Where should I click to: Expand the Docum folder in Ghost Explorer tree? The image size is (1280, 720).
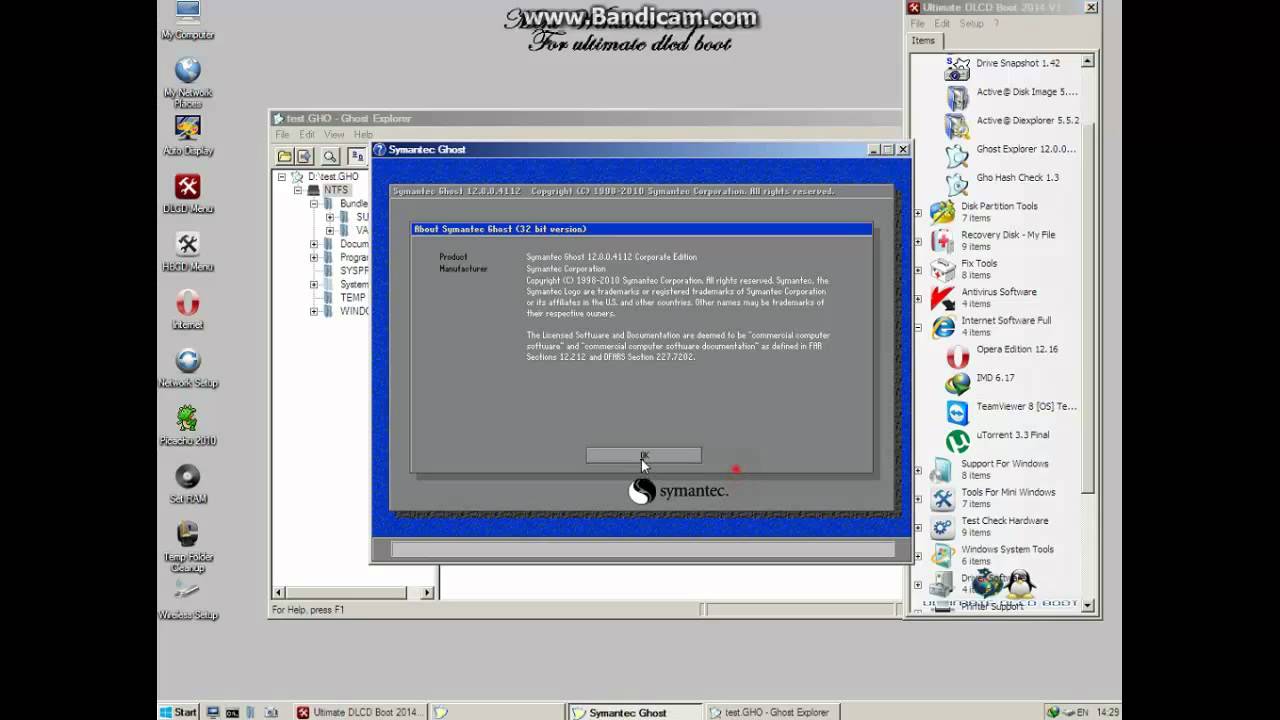click(x=314, y=244)
